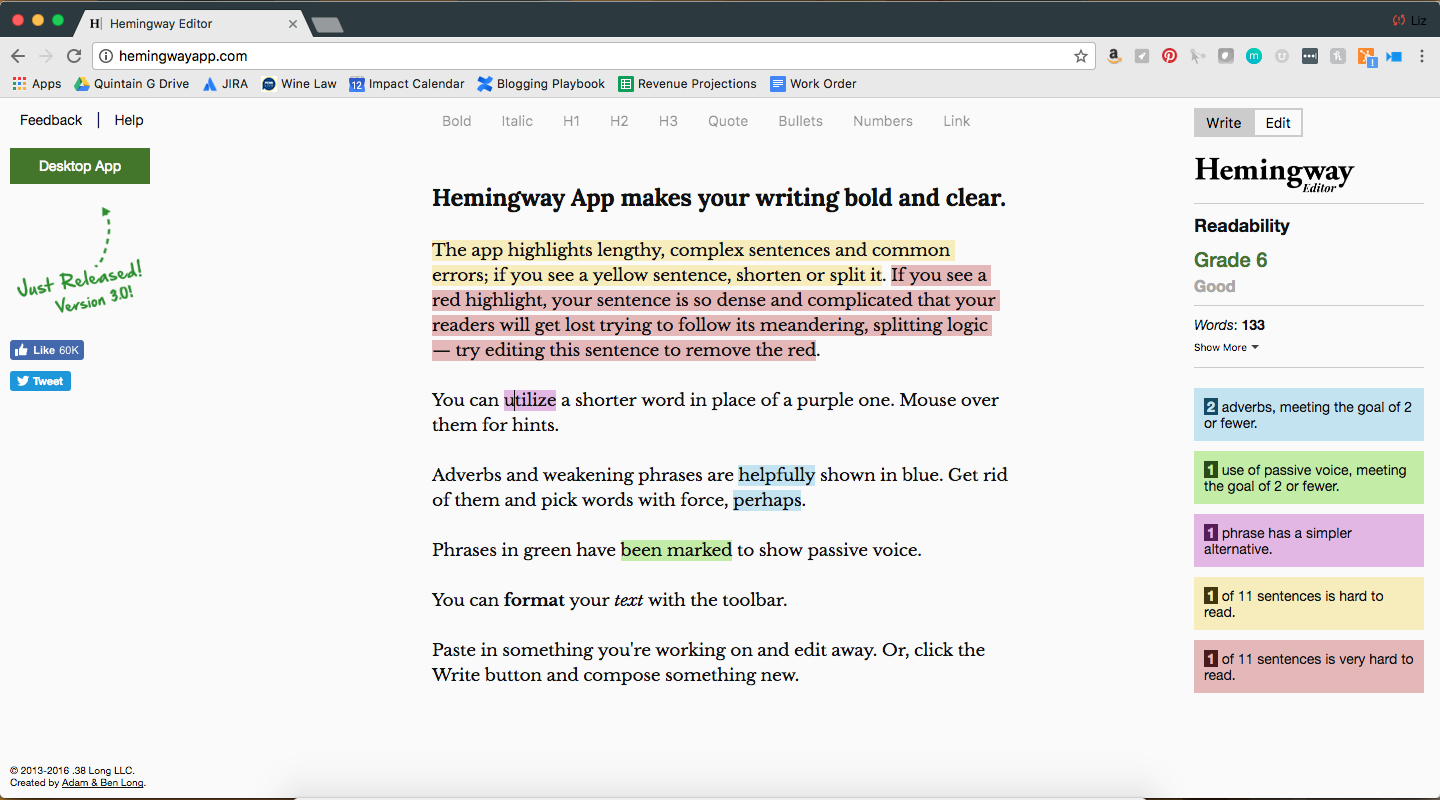Click the Twitter Tweet button
Screen dimensions: 1440x800
coord(40,381)
